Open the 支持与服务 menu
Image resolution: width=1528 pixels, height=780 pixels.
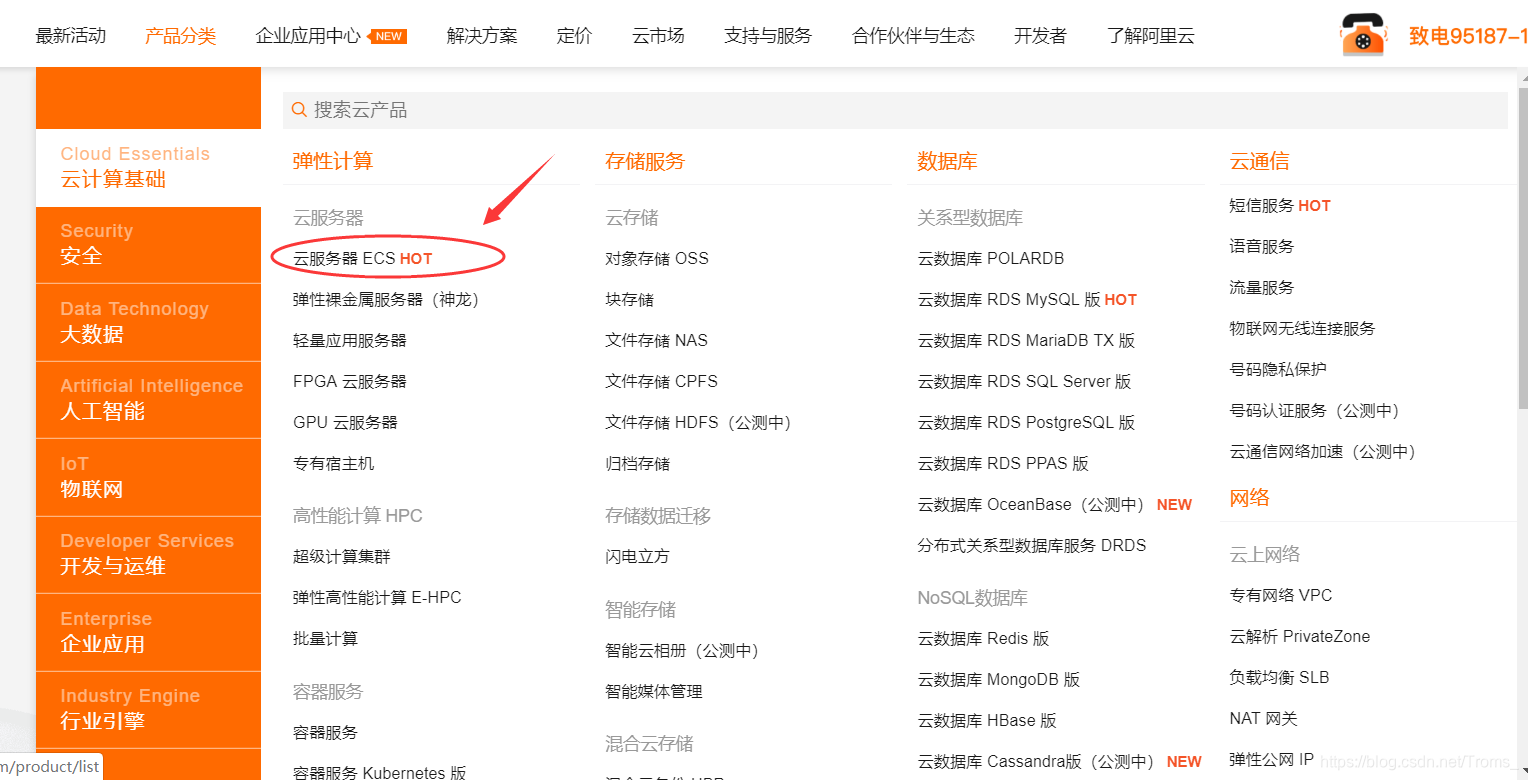coord(768,36)
